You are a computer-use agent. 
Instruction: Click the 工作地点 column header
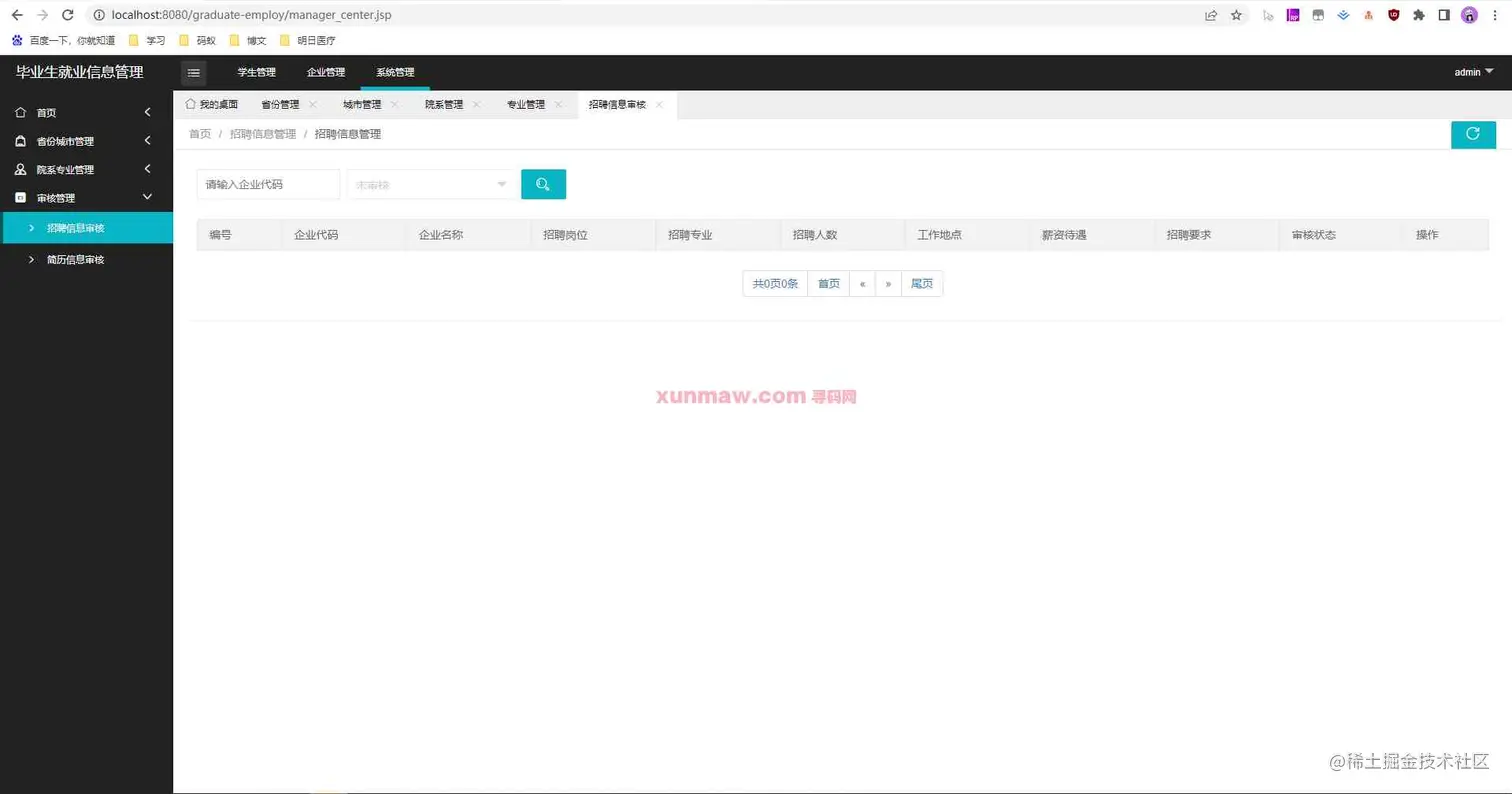940,236
